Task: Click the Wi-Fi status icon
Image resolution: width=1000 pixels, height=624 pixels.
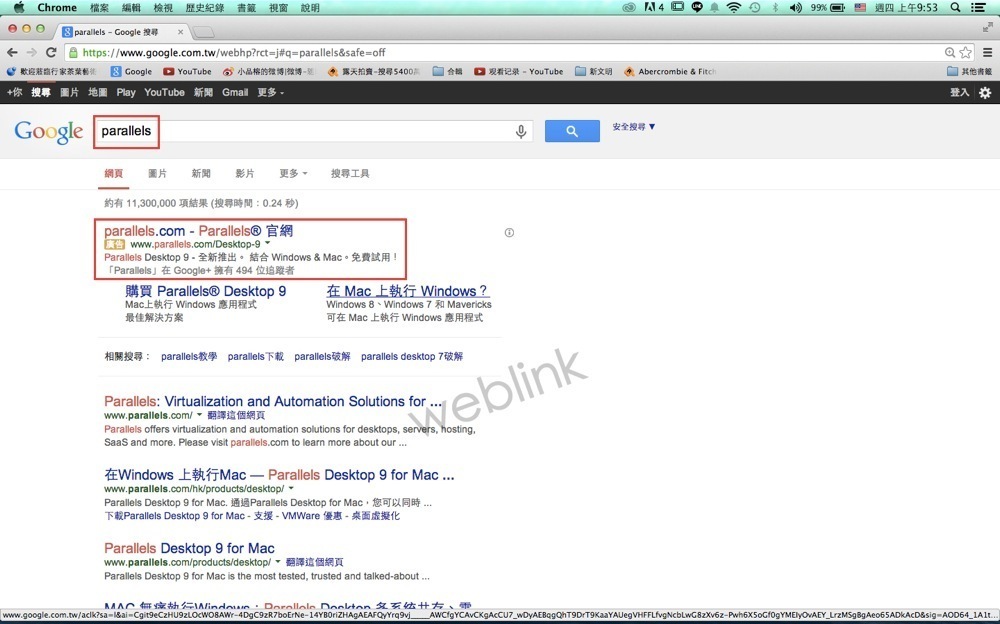Action: click(734, 8)
